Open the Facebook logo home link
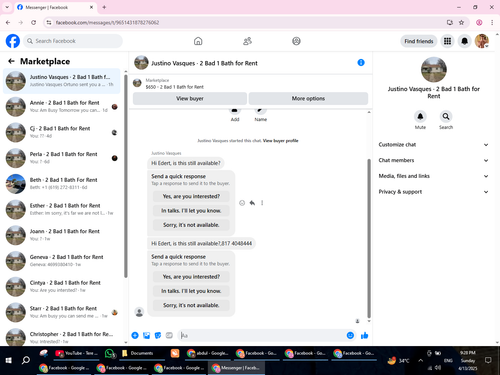Image resolution: width=500 pixels, height=375 pixels. [x=13, y=41]
